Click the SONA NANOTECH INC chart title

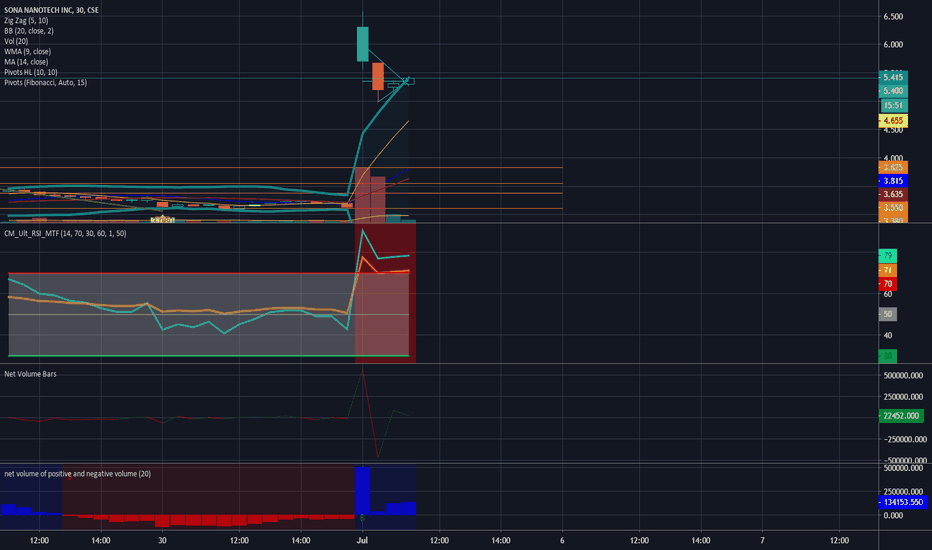(52, 10)
